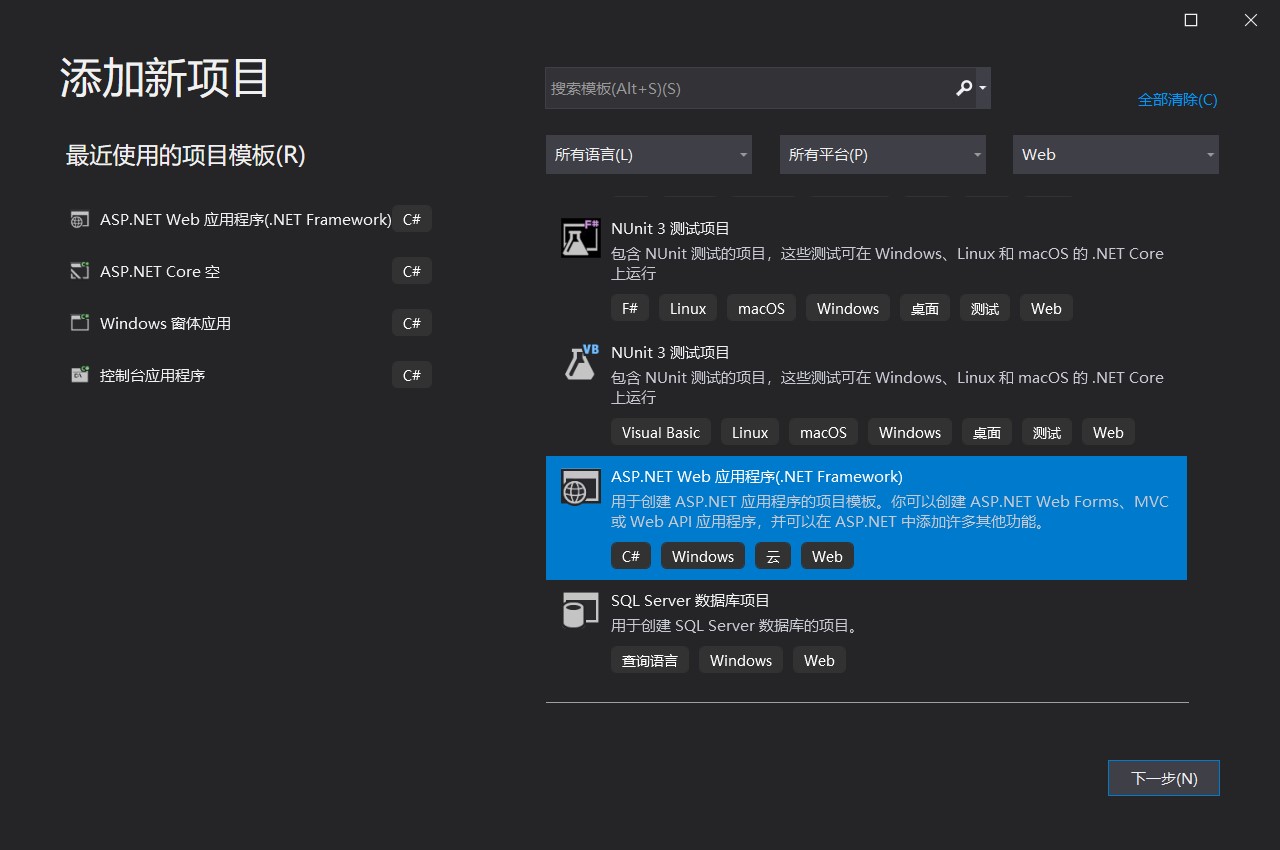This screenshot has width=1280, height=850.
Task: Click recent Windows 窗体应用 icon
Action: pyautogui.click(x=80, y=323)
